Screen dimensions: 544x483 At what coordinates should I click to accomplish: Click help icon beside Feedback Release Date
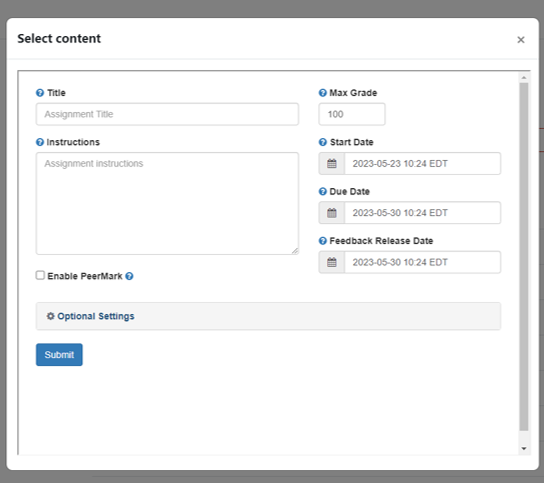[323, 241]
